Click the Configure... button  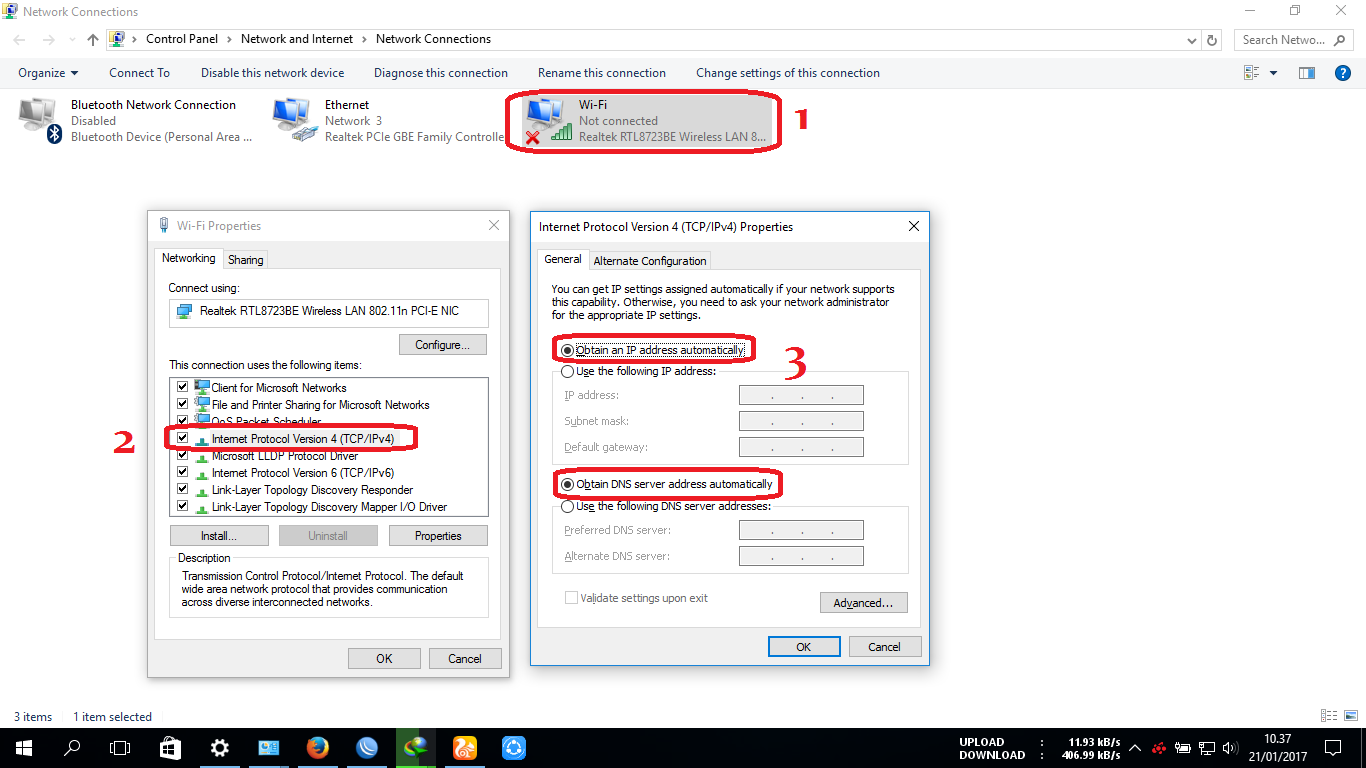[443, 345]
